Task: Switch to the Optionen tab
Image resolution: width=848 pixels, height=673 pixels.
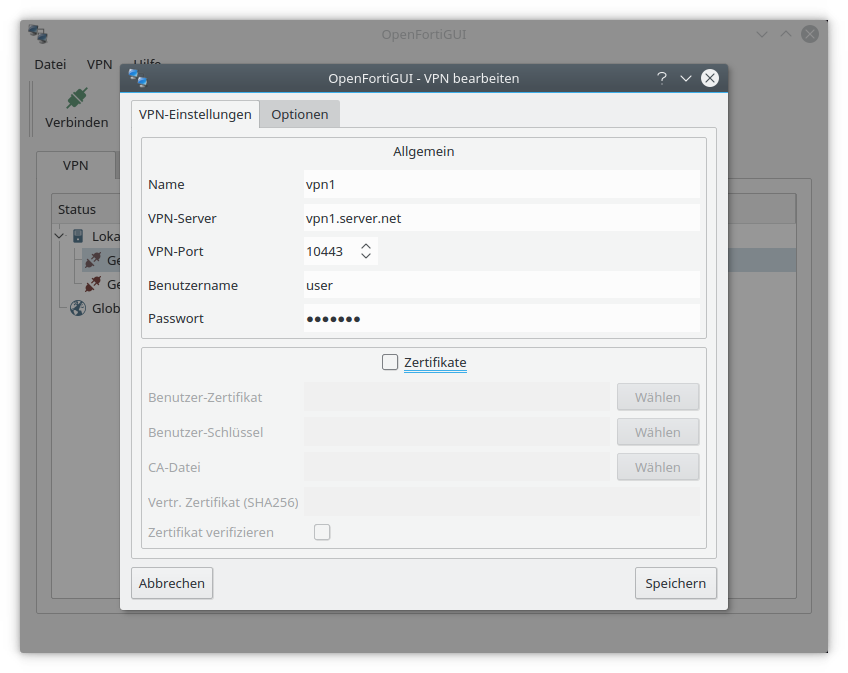Action: point(299,114)
